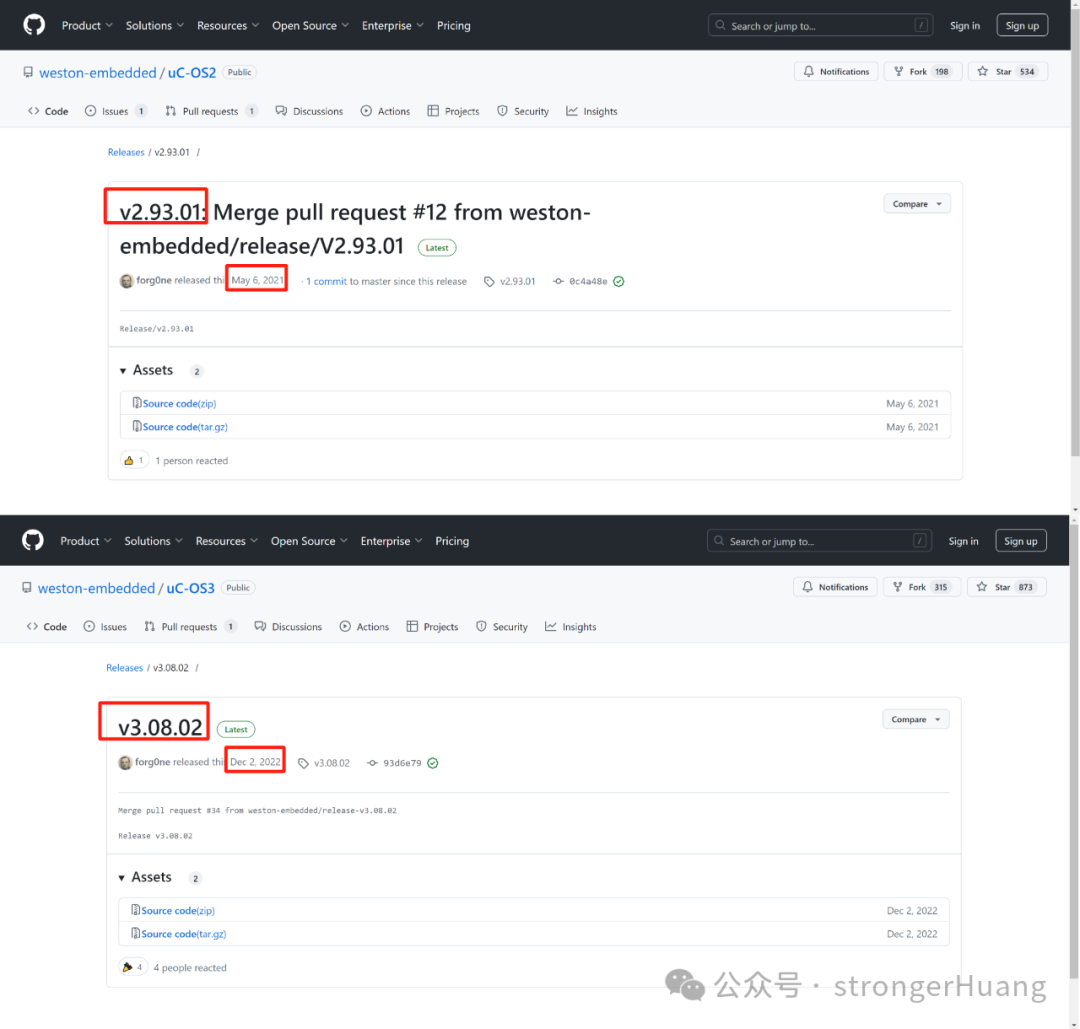The width and height of the screenshot is (1080, 1029).
Task: Open Actions tab in uC-OS2 repo
Action: tap(385, 111)
